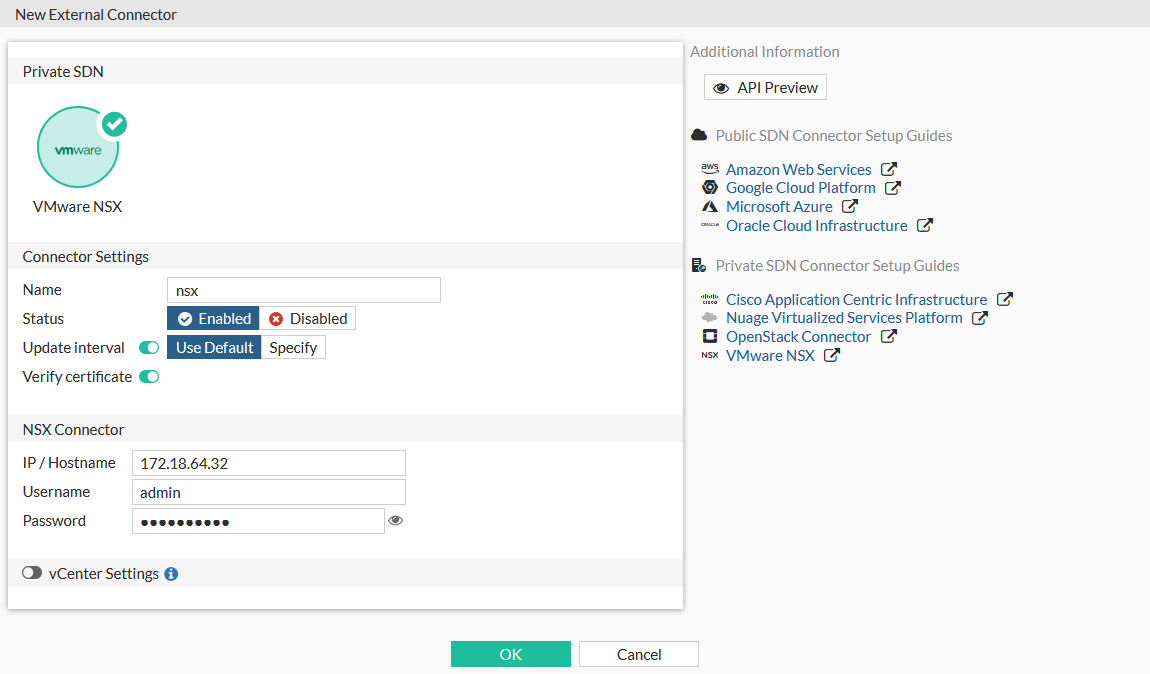
Task: Show the password with eye icon
Action: pyautogui.click(x=395, y=521)
